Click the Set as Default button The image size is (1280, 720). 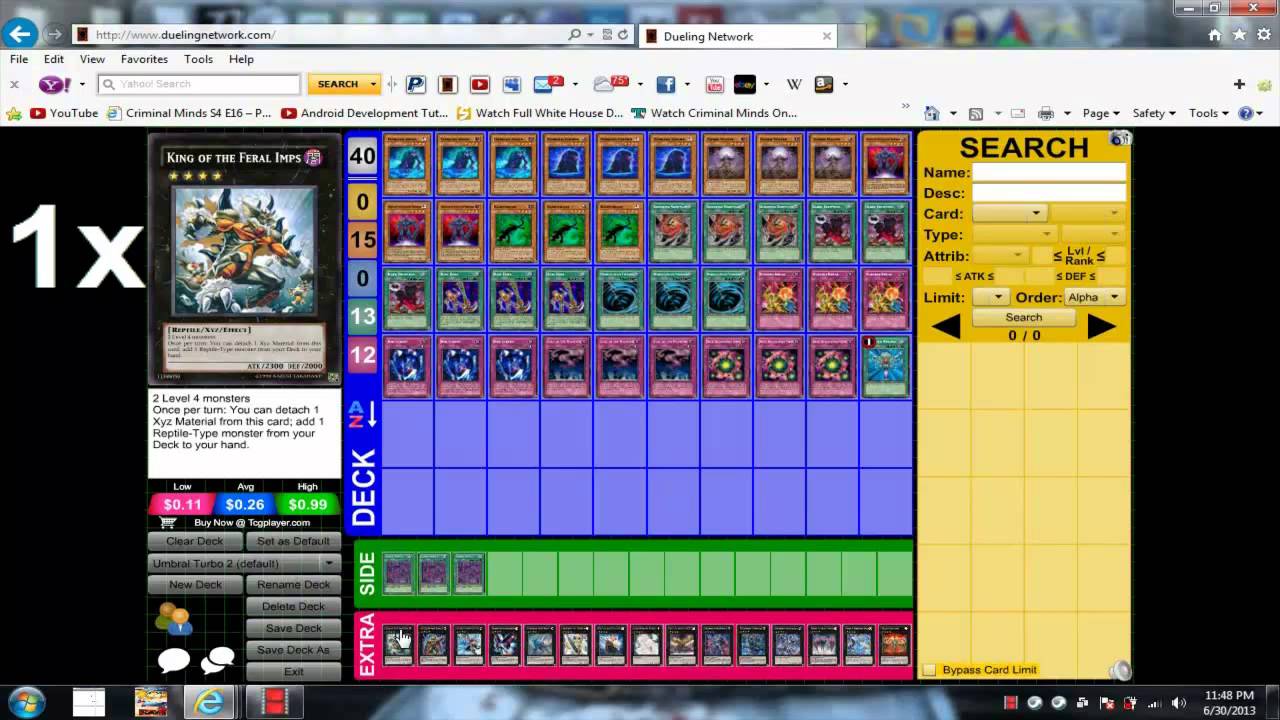pyautogui.click(x=293, y=541)
